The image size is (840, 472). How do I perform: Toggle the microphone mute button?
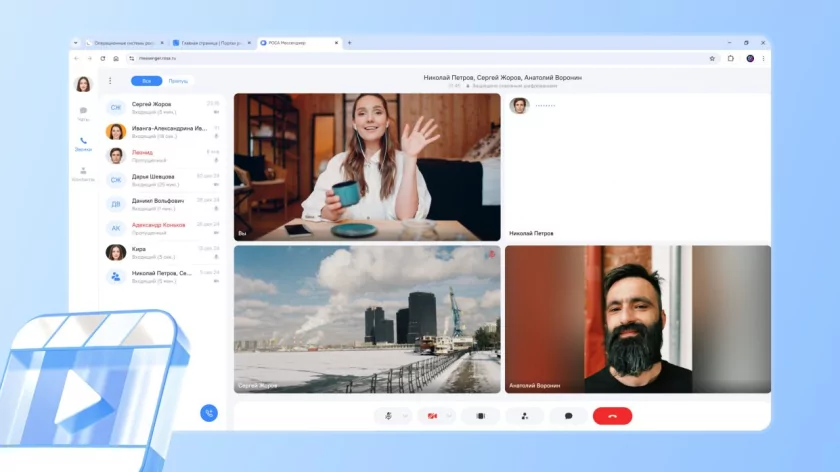tap(388, 415)
